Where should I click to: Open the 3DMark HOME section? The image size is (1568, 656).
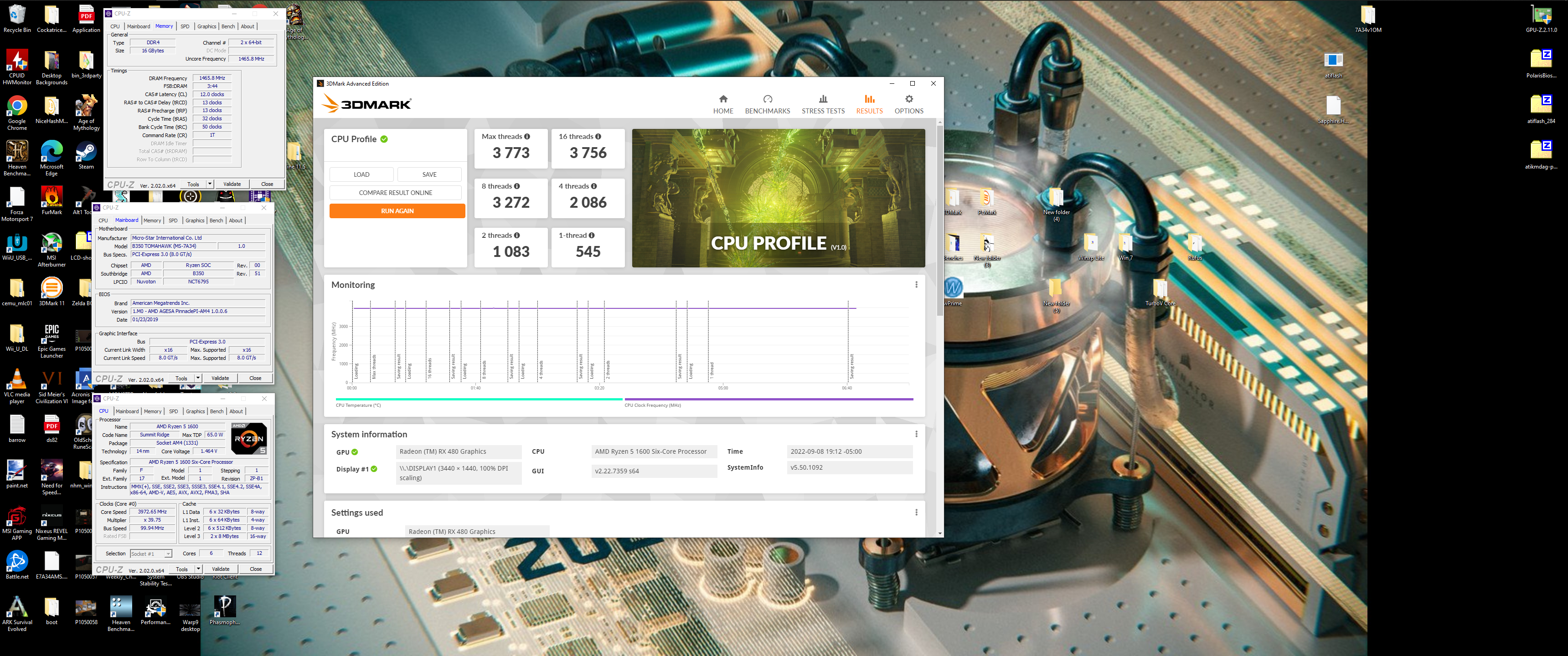point(722,104)
